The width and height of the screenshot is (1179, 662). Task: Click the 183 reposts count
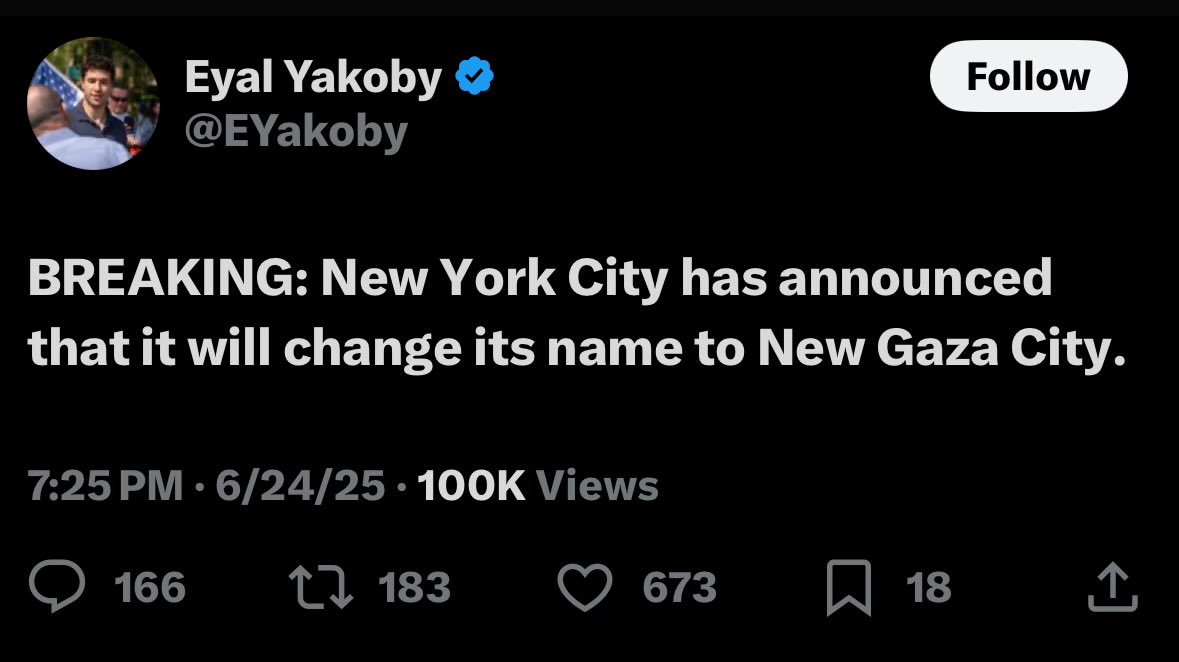415,588
